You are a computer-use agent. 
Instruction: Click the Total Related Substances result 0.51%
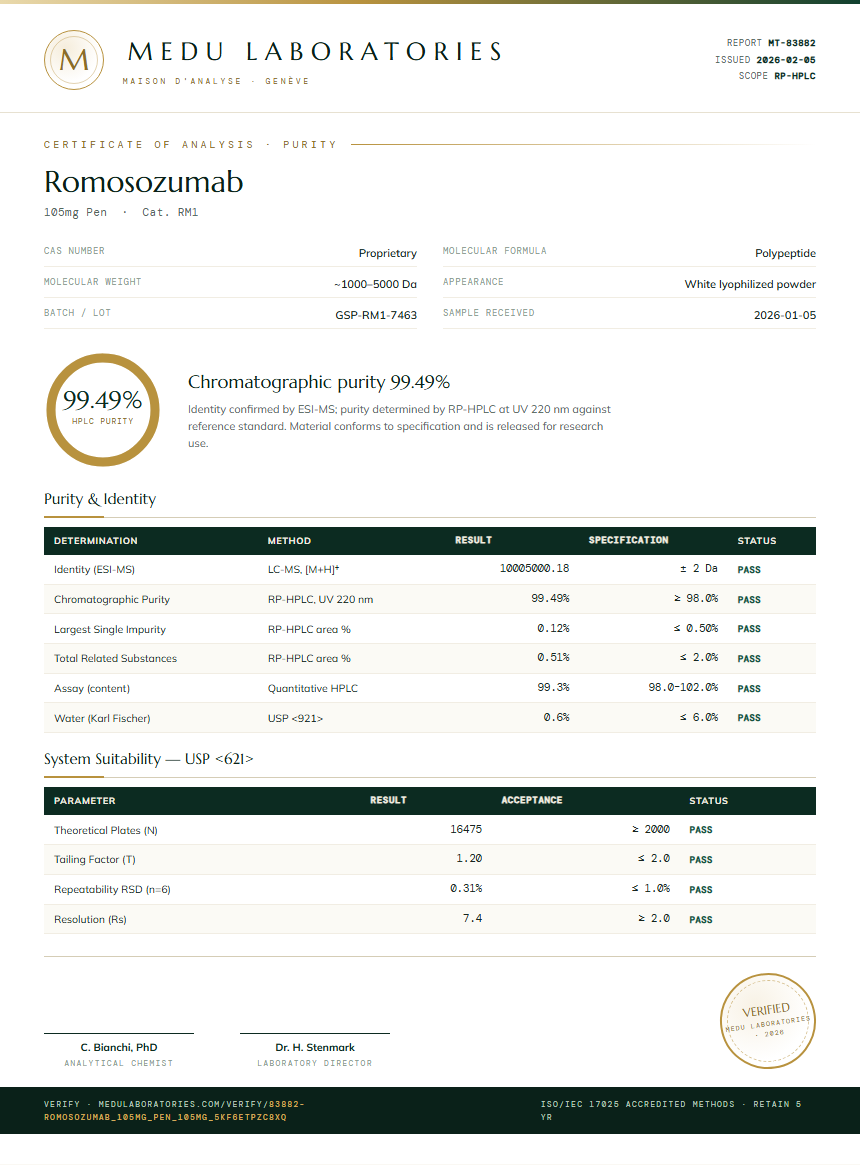(x=553, y=658)
